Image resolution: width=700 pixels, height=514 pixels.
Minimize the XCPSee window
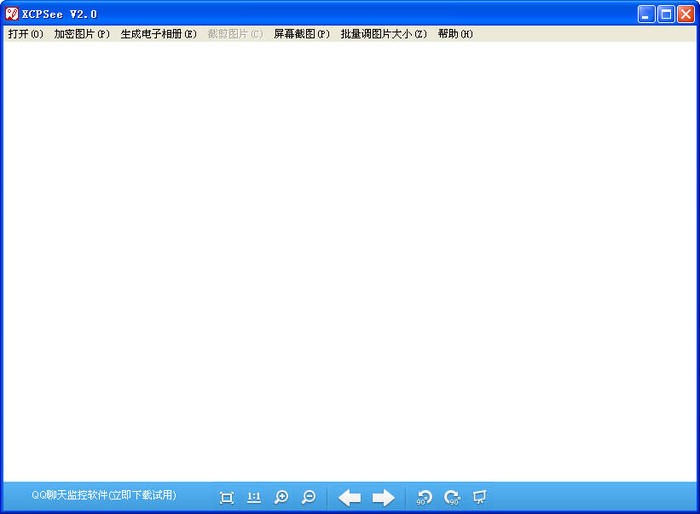647,14
